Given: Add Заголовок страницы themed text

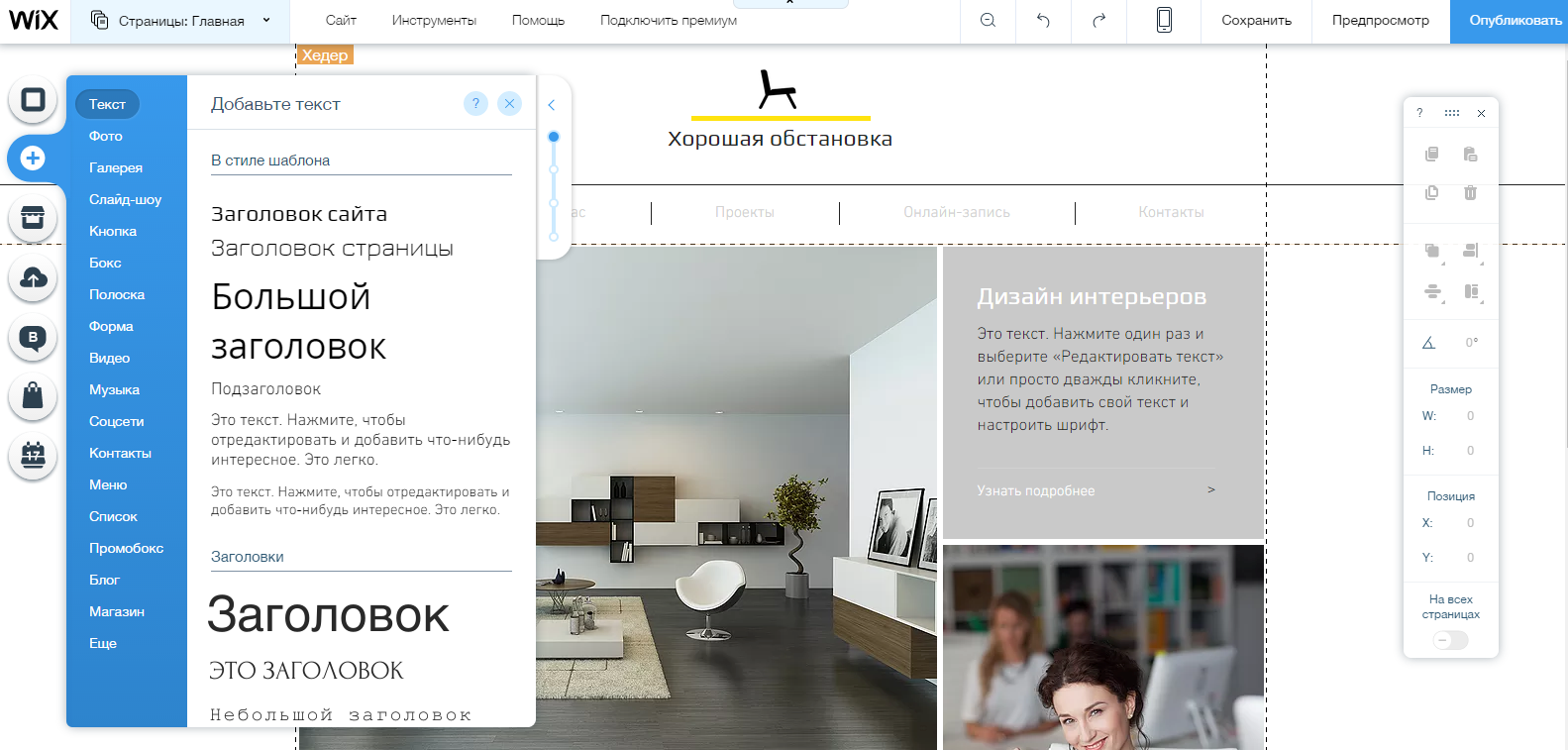Looking at the screenshot, I should tap(332, 249).
